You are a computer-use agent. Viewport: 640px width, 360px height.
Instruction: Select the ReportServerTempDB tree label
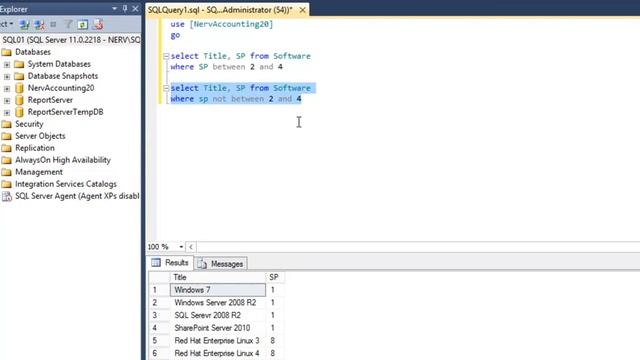(65, 112)
